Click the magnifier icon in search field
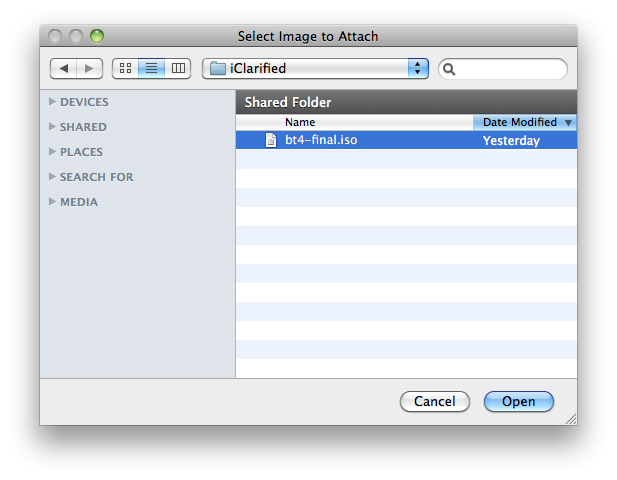This screenshot has width=617, height=480. (x=449, y=69)
